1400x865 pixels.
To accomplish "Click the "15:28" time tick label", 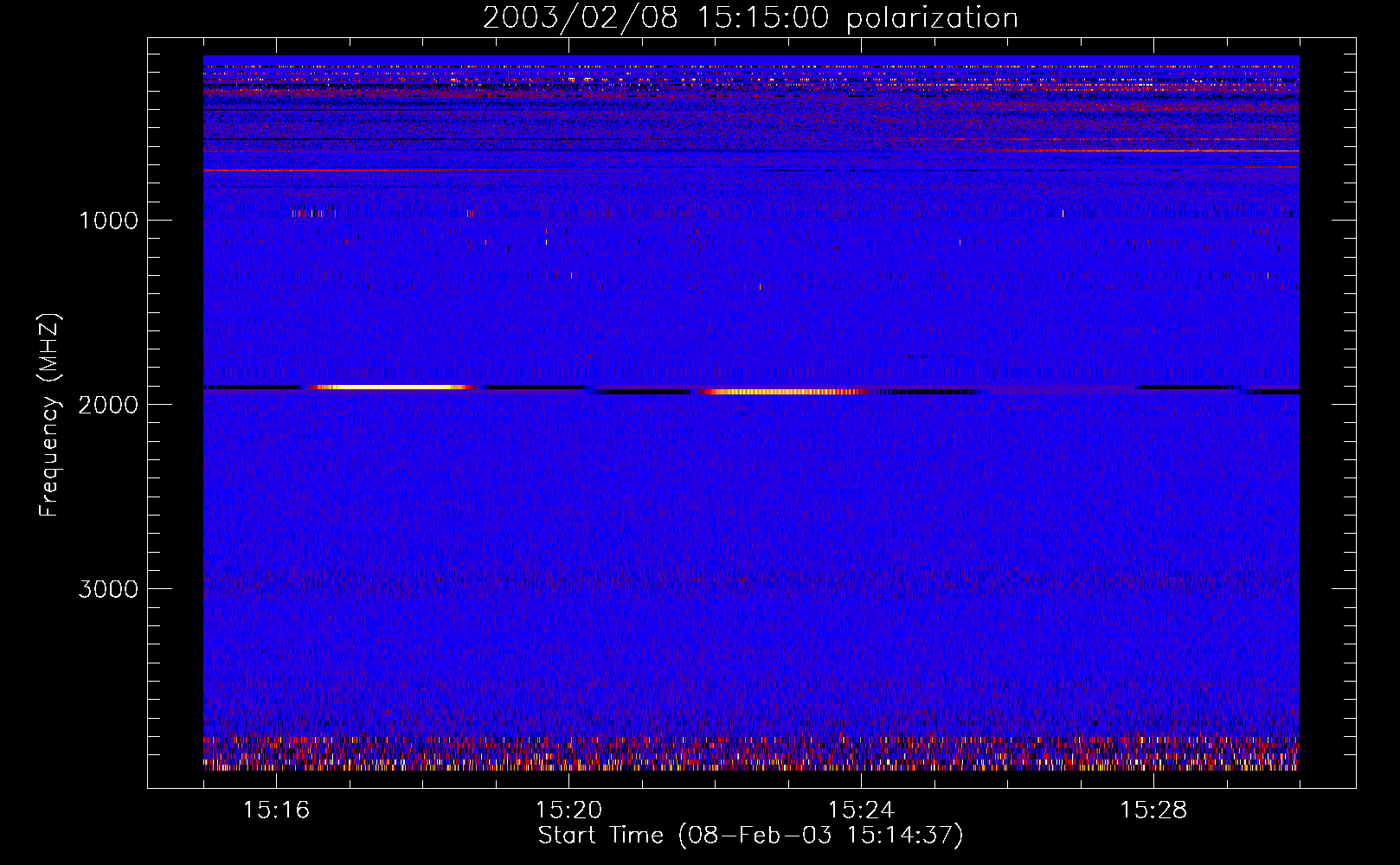I will coord(1153,811).
